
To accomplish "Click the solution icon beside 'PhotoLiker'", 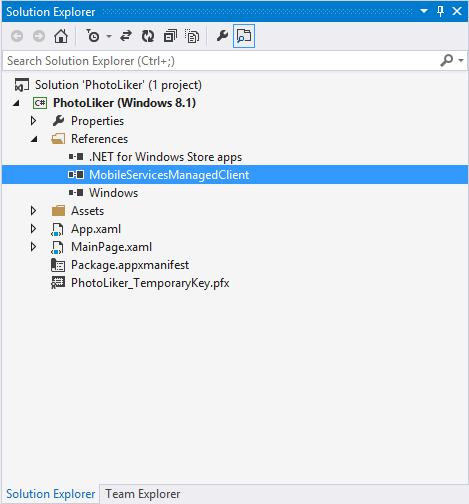I will click(x=22, y=85).
